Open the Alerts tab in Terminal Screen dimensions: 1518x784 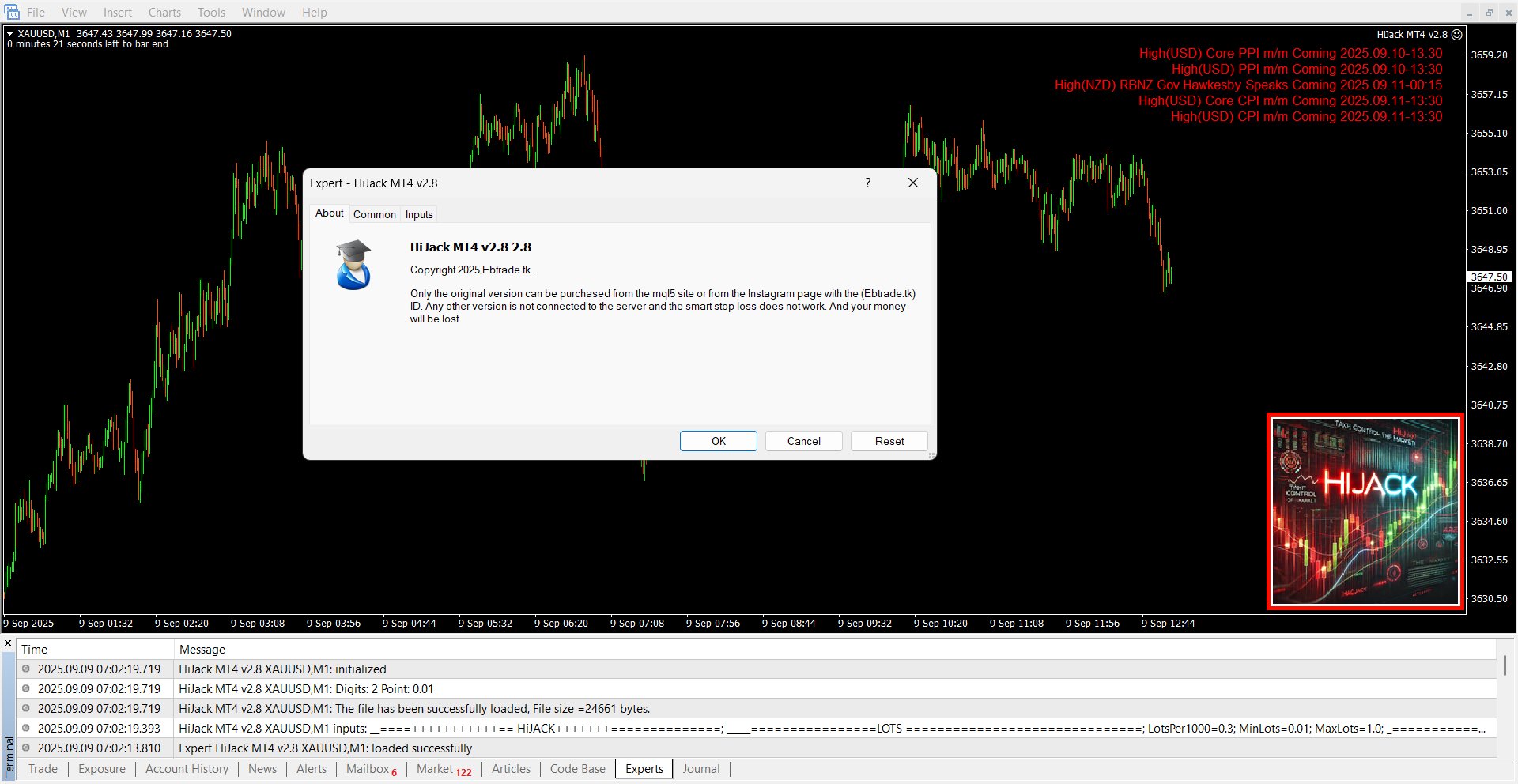(x=312, y=769)
